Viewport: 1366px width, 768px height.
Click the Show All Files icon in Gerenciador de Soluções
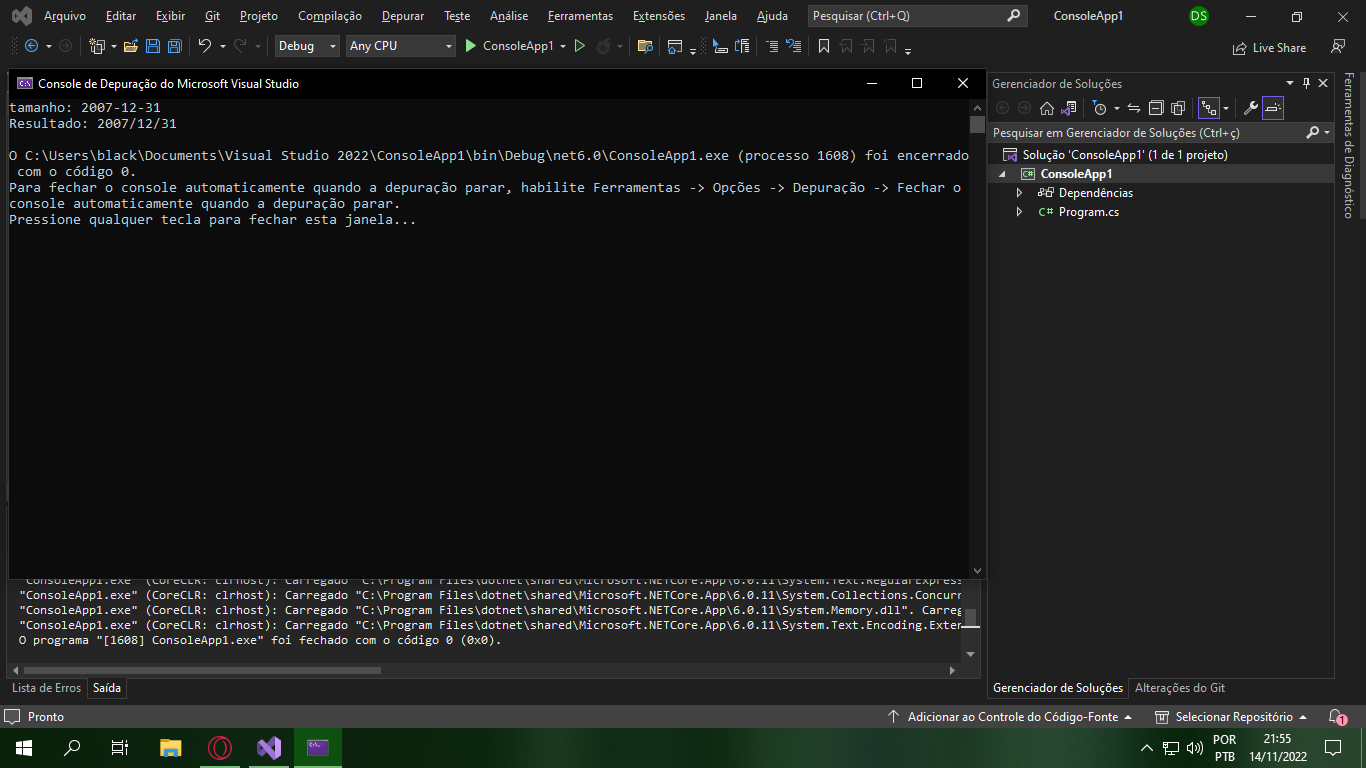coord(1178,108)
